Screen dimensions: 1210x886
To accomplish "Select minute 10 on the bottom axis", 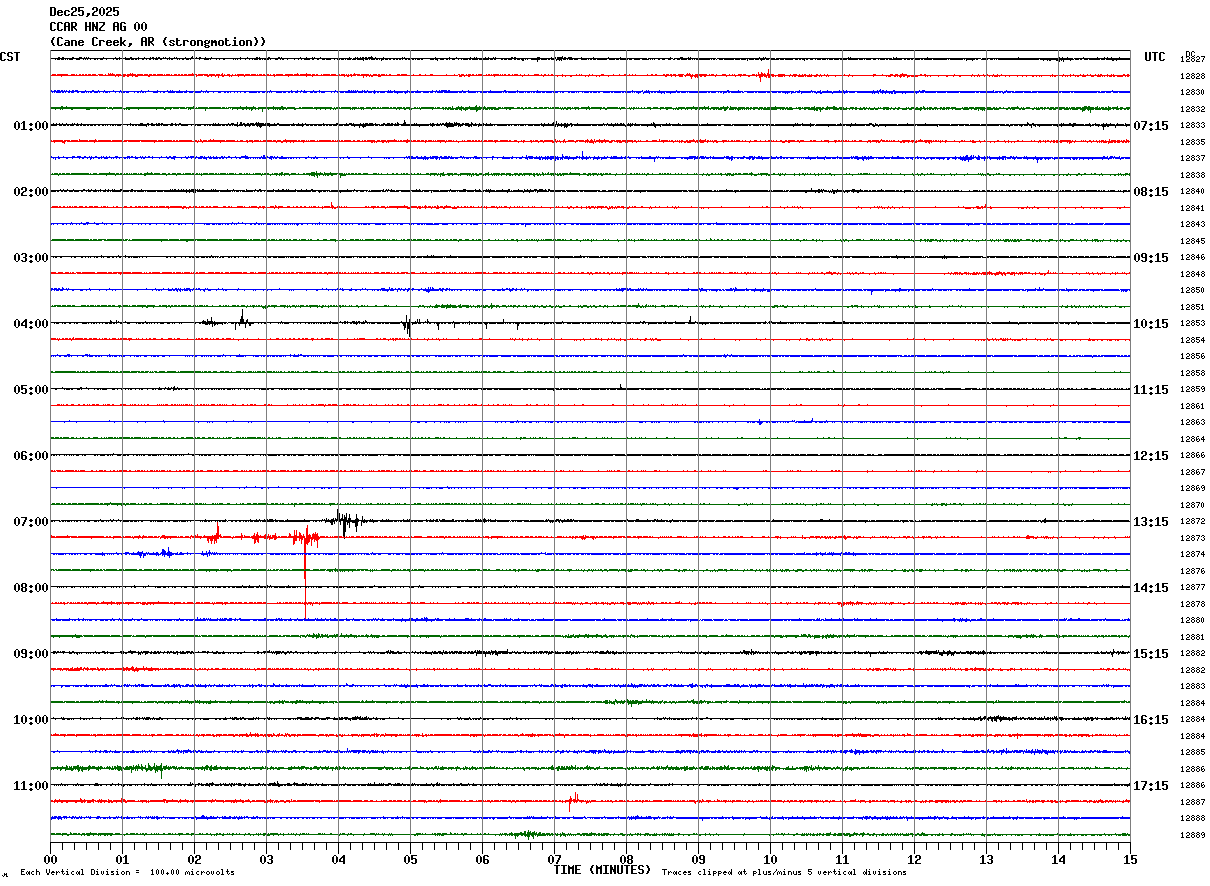I will pos(770,859).
